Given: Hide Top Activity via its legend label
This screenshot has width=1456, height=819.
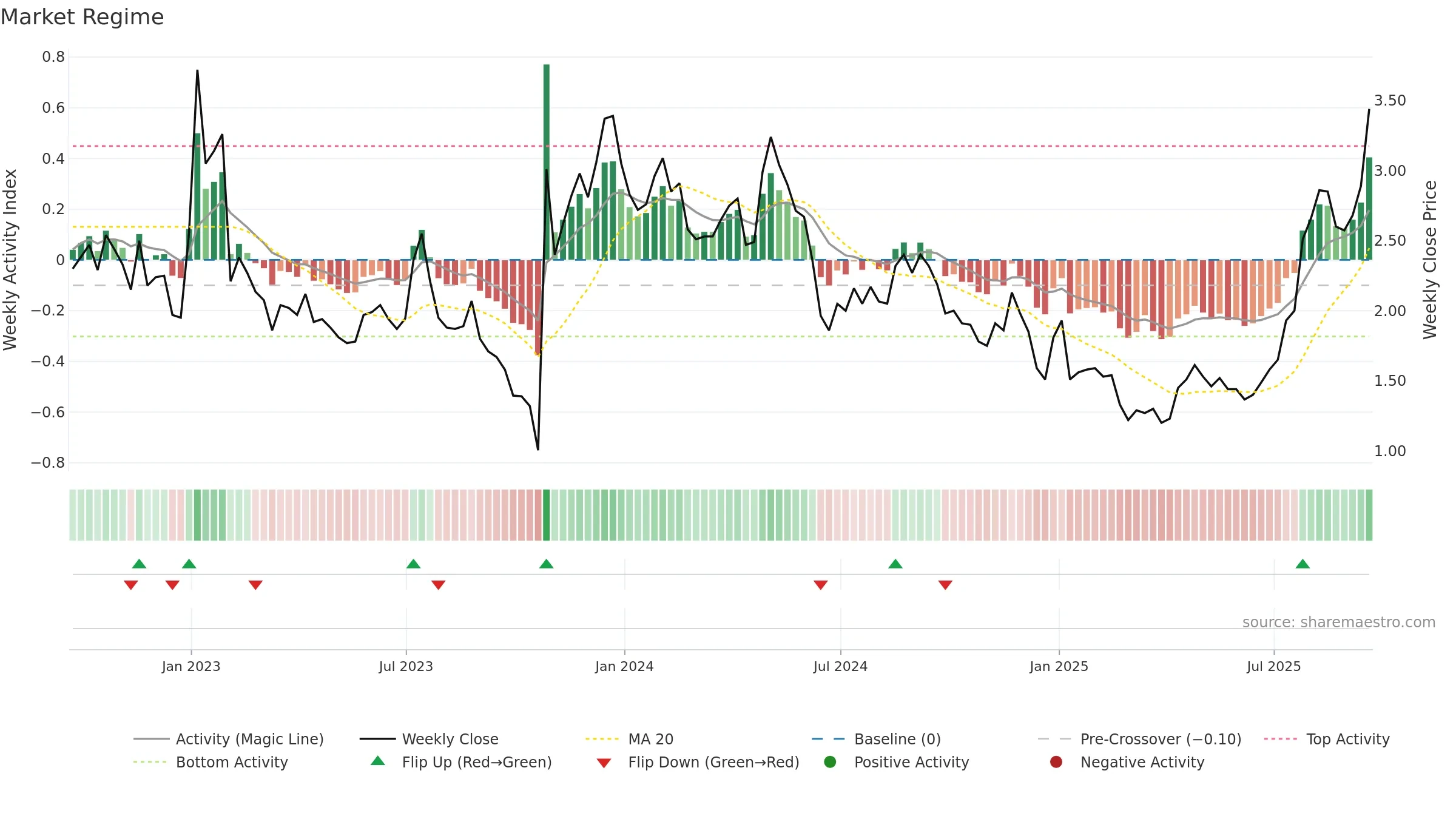Looking at the screenshot, I should (1347, 739).
